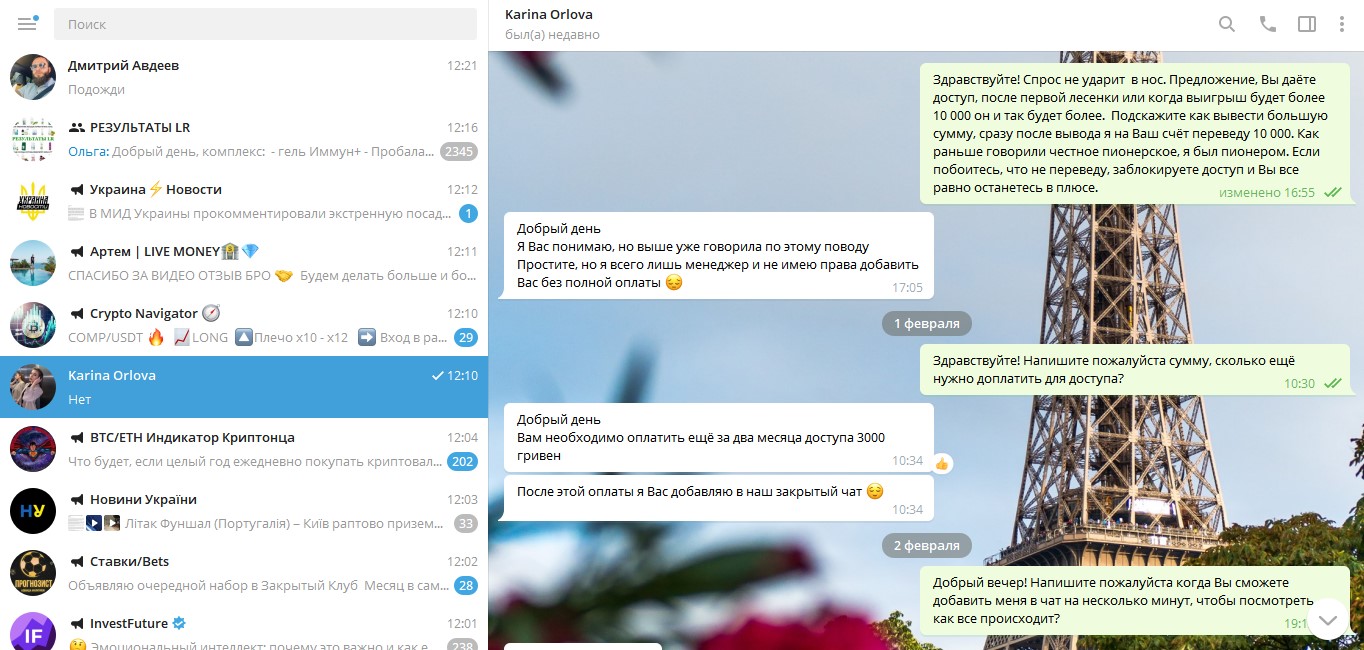Open the Артем | LIVE MONEY channel
Image resolution: width=1364 pixels, height=650 pixels.
(244, 263)
